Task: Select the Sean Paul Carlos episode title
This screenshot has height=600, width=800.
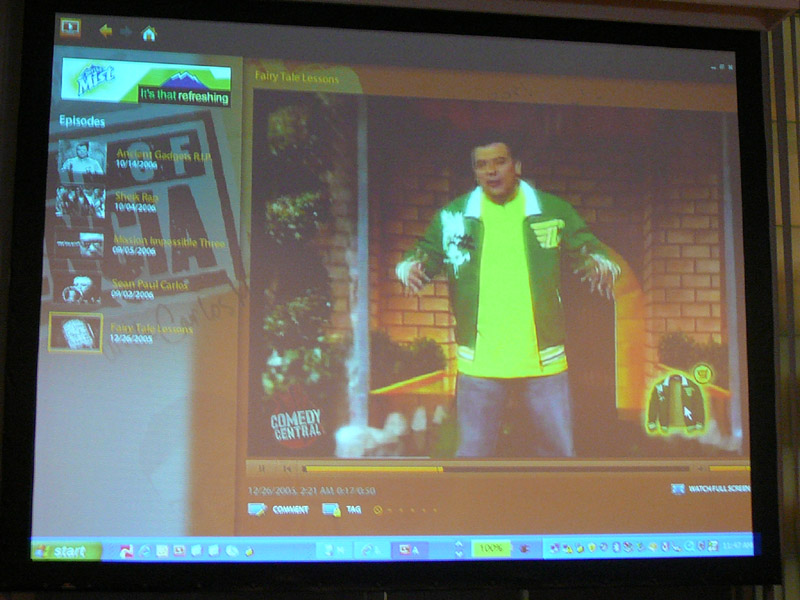Action: tap(150, 284)
